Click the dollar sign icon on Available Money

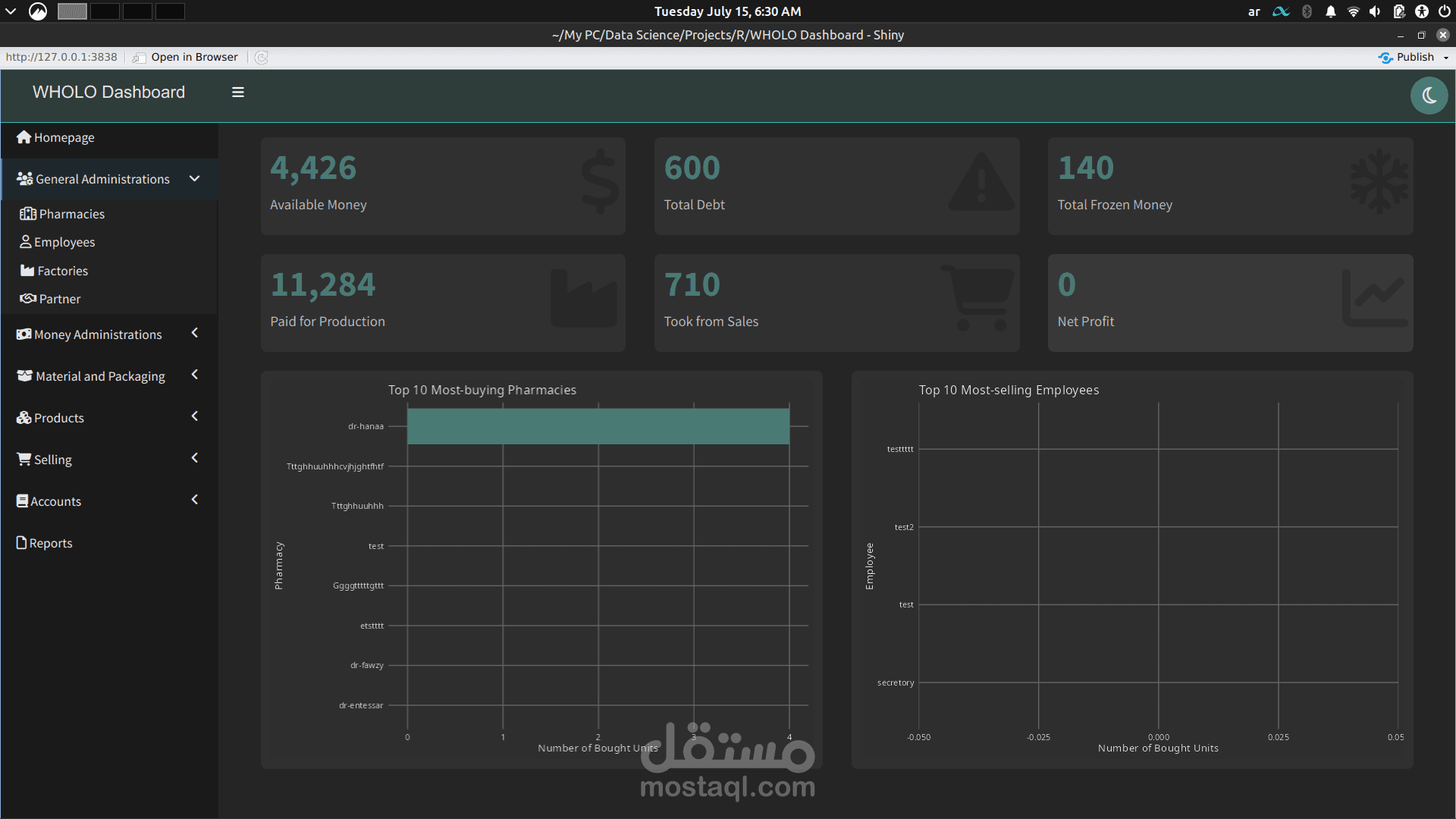(600, 182)
